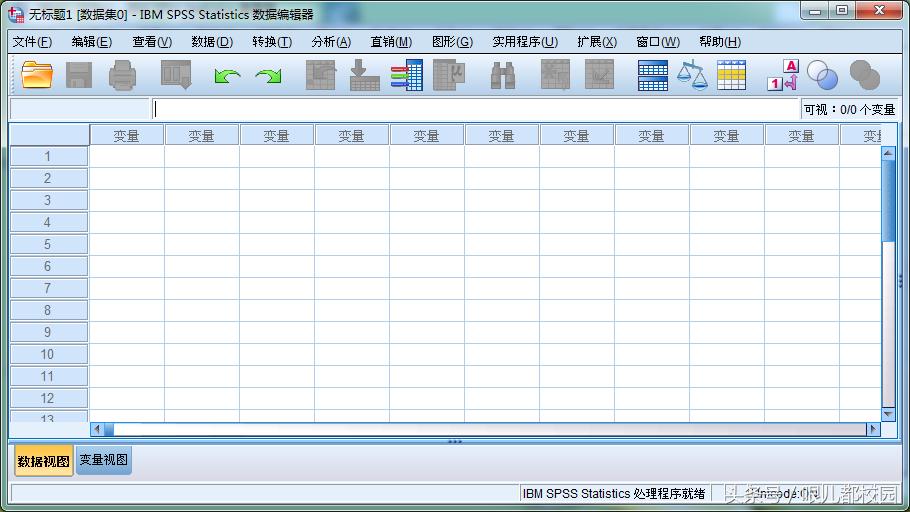Select row header 7
910x512 pixels.
(49, 288)
